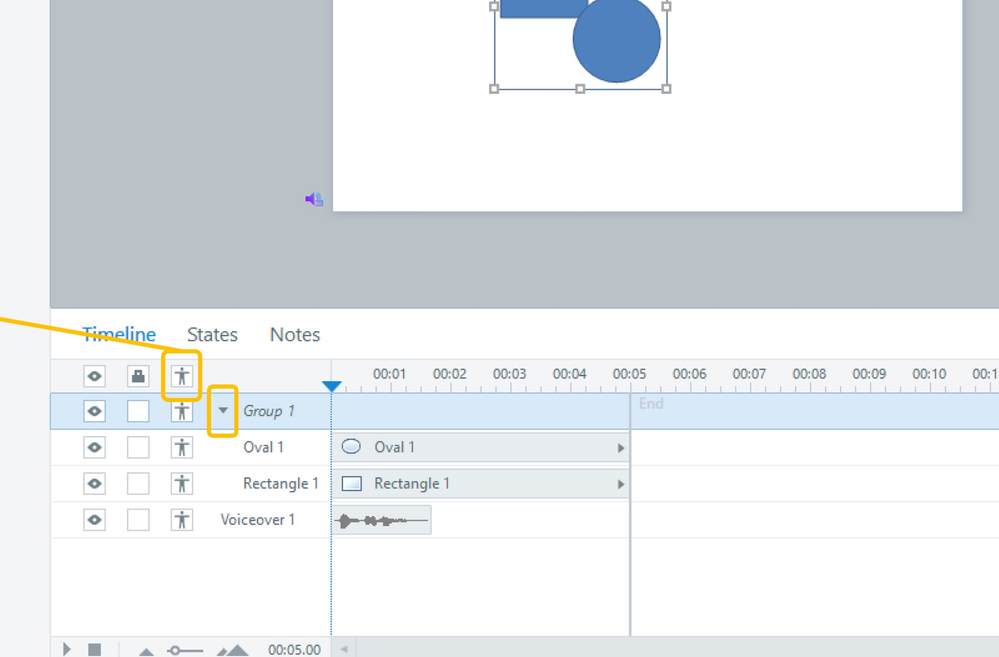Select the Group 1 row name
Screen dimensions: 999x657
pyautogui.click(x=269, y=411)
